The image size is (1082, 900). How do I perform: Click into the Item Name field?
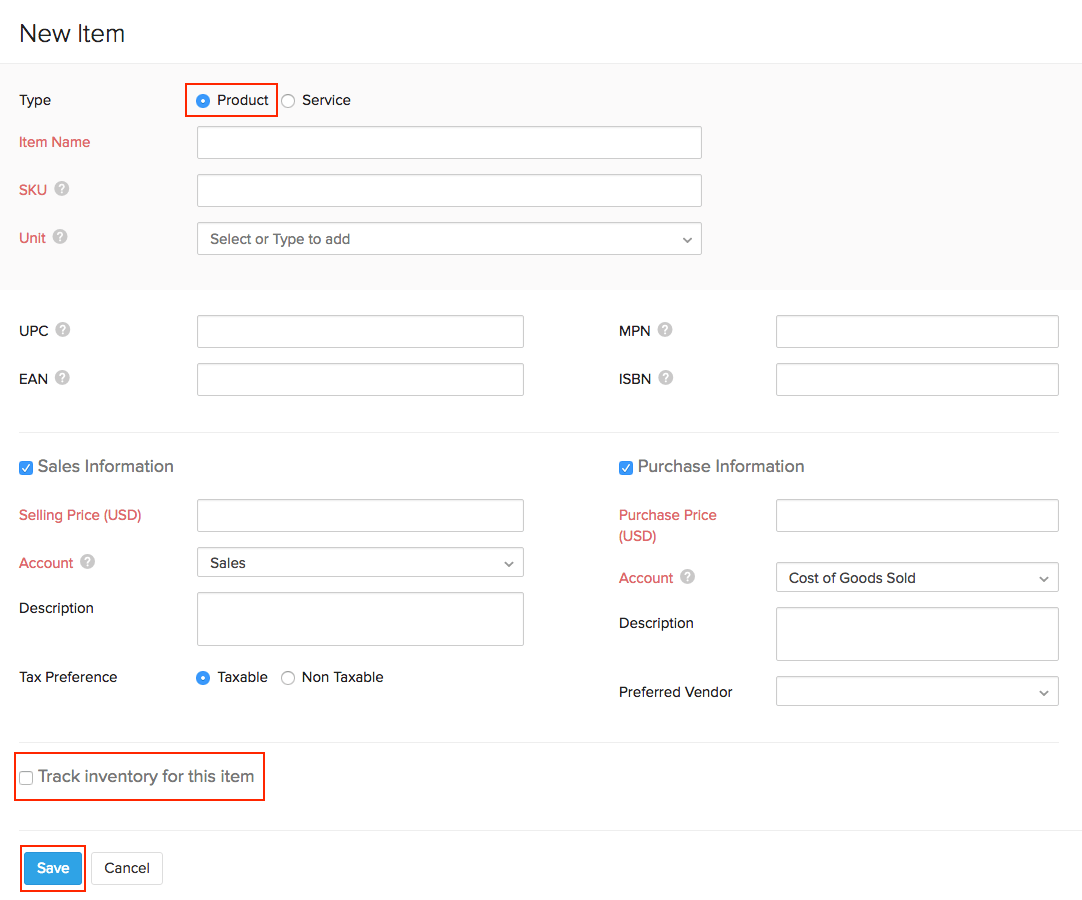pos(449,143)
